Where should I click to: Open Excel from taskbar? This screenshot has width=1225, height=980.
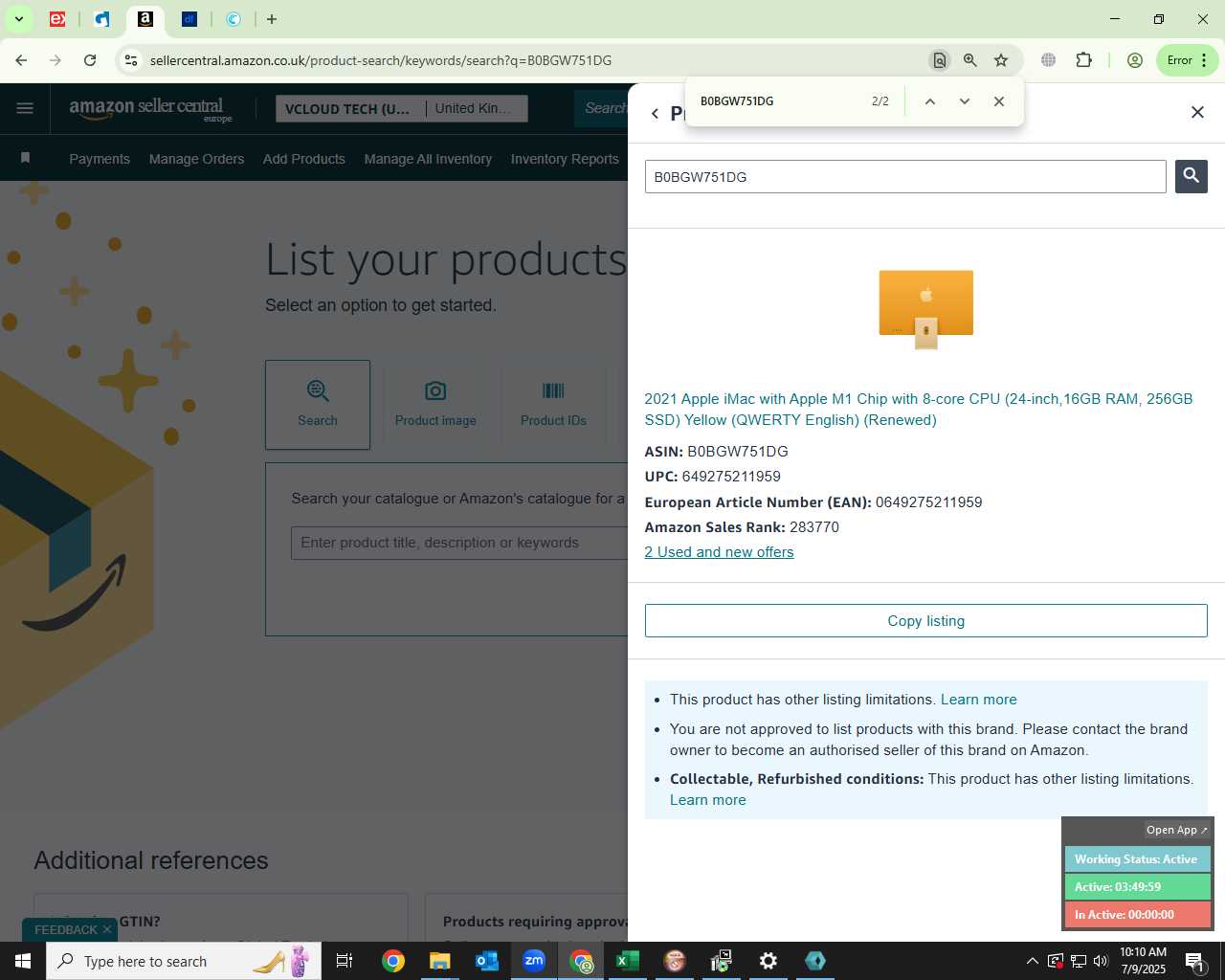click(627, 961)
